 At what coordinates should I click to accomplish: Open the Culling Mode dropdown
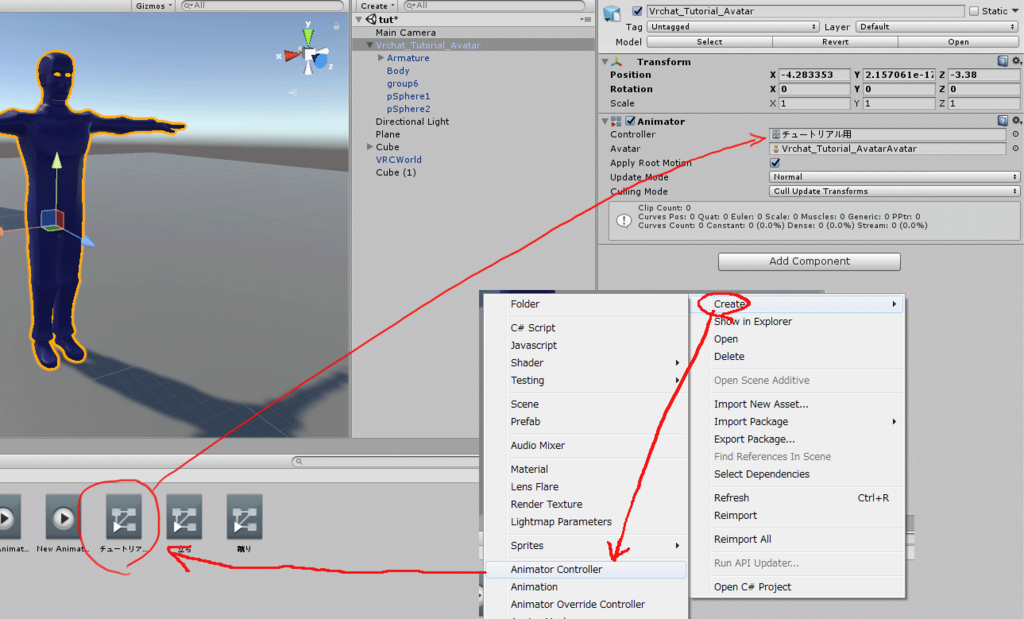pos(894,191)
